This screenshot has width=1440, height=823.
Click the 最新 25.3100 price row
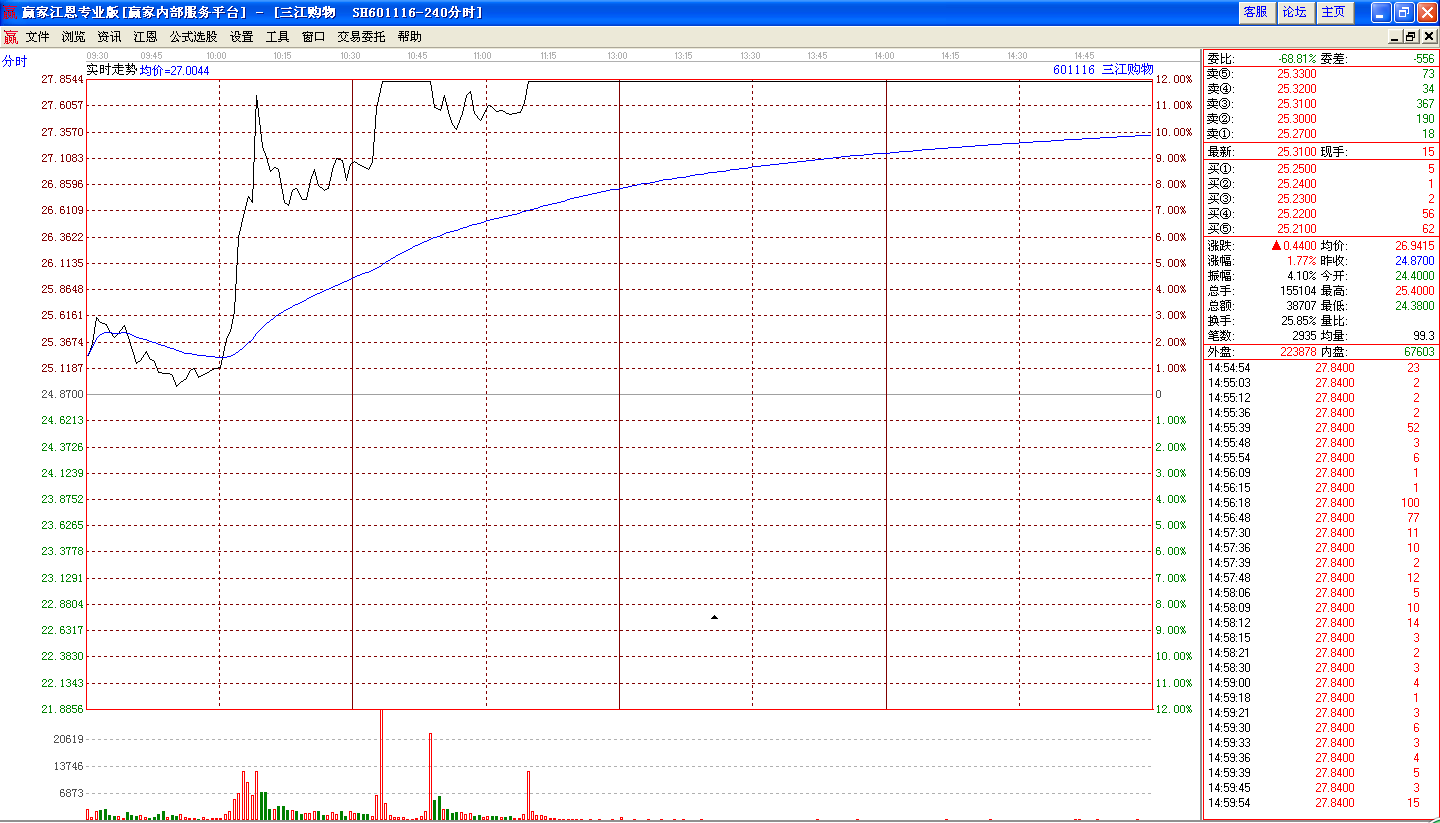[x=1321, y=152]
